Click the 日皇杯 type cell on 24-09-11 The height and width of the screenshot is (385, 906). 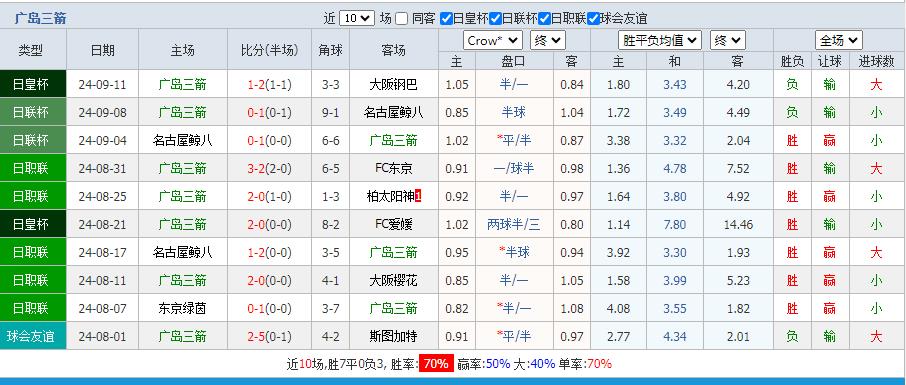(33, 85)
